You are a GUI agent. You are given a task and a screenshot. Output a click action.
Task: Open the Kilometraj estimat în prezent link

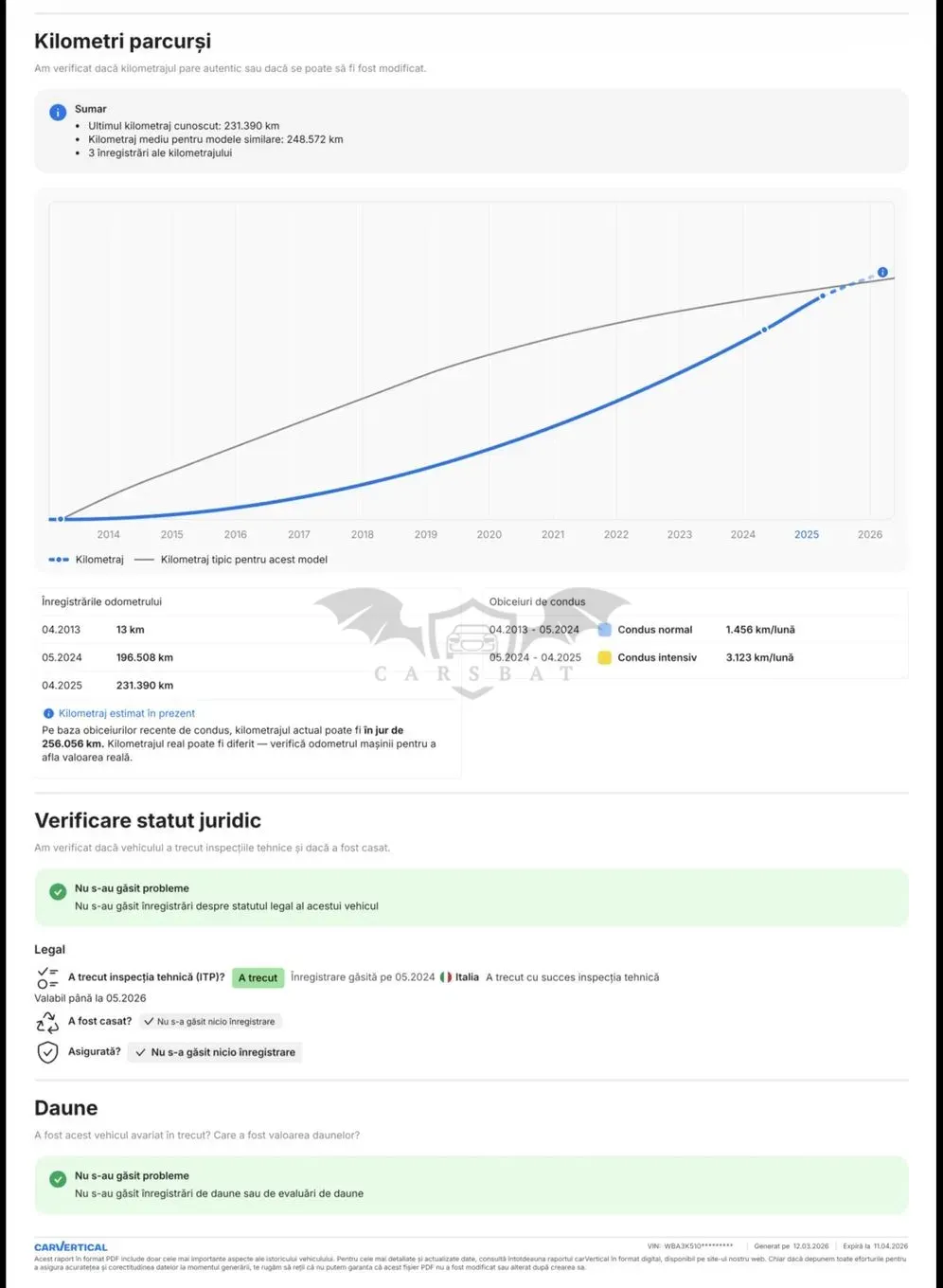(x=127, y=713)
